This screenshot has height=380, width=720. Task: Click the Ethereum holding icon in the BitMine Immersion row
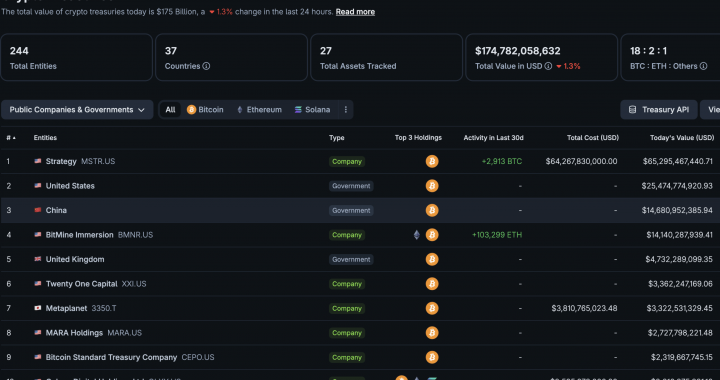pyautogui.click(x=416, y=235)
